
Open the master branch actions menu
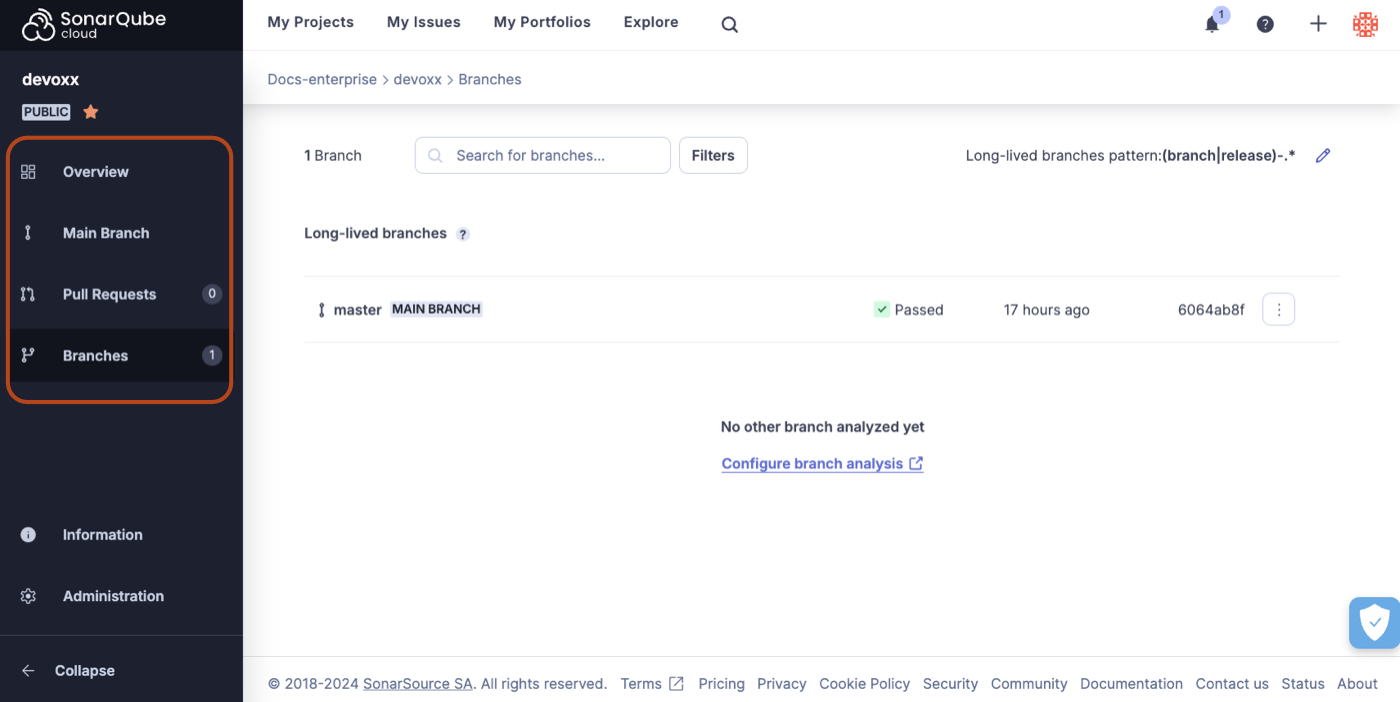point(1278,310)
